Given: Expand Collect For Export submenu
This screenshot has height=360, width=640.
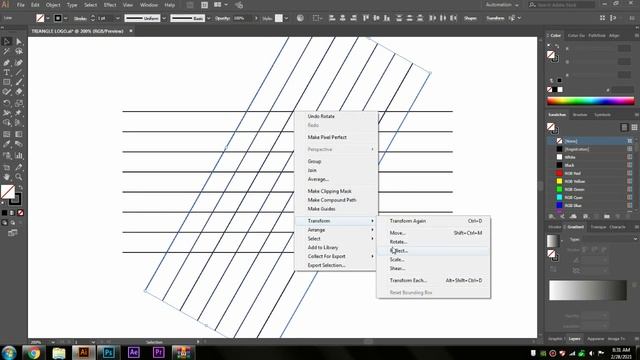Looking at the screenshot, I should coord(336,256).
